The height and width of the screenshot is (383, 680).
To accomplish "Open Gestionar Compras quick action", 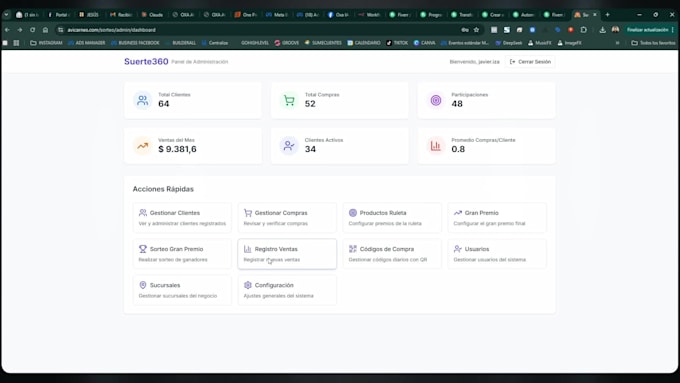I will pyautogui.click(x=287, y=218).
